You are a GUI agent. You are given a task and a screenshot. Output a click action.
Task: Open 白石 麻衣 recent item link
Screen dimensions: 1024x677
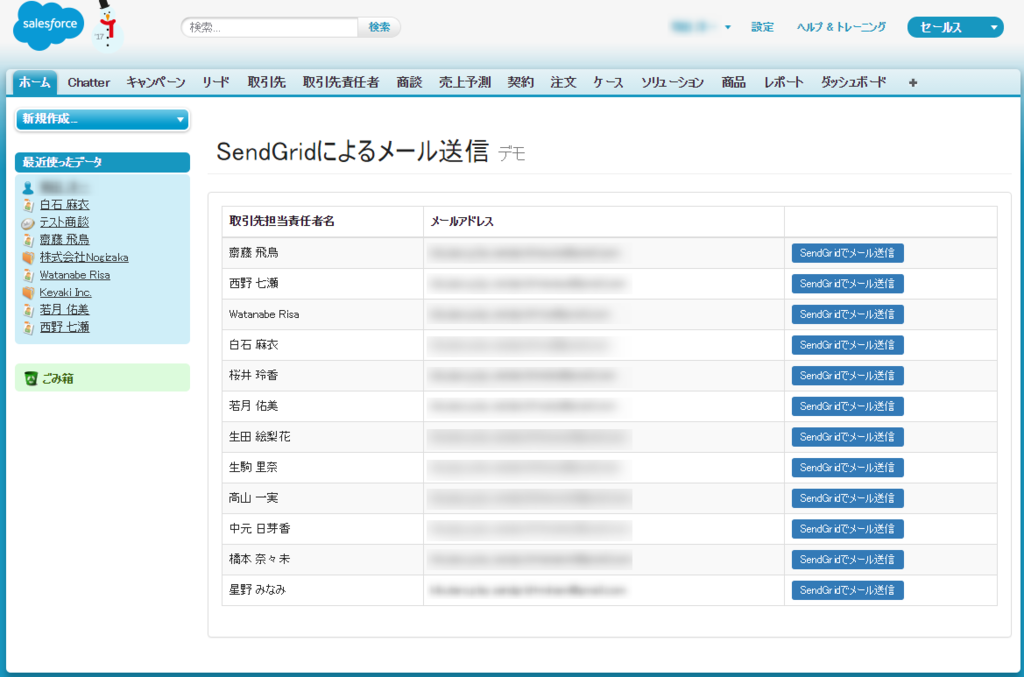tap(64, 205)
